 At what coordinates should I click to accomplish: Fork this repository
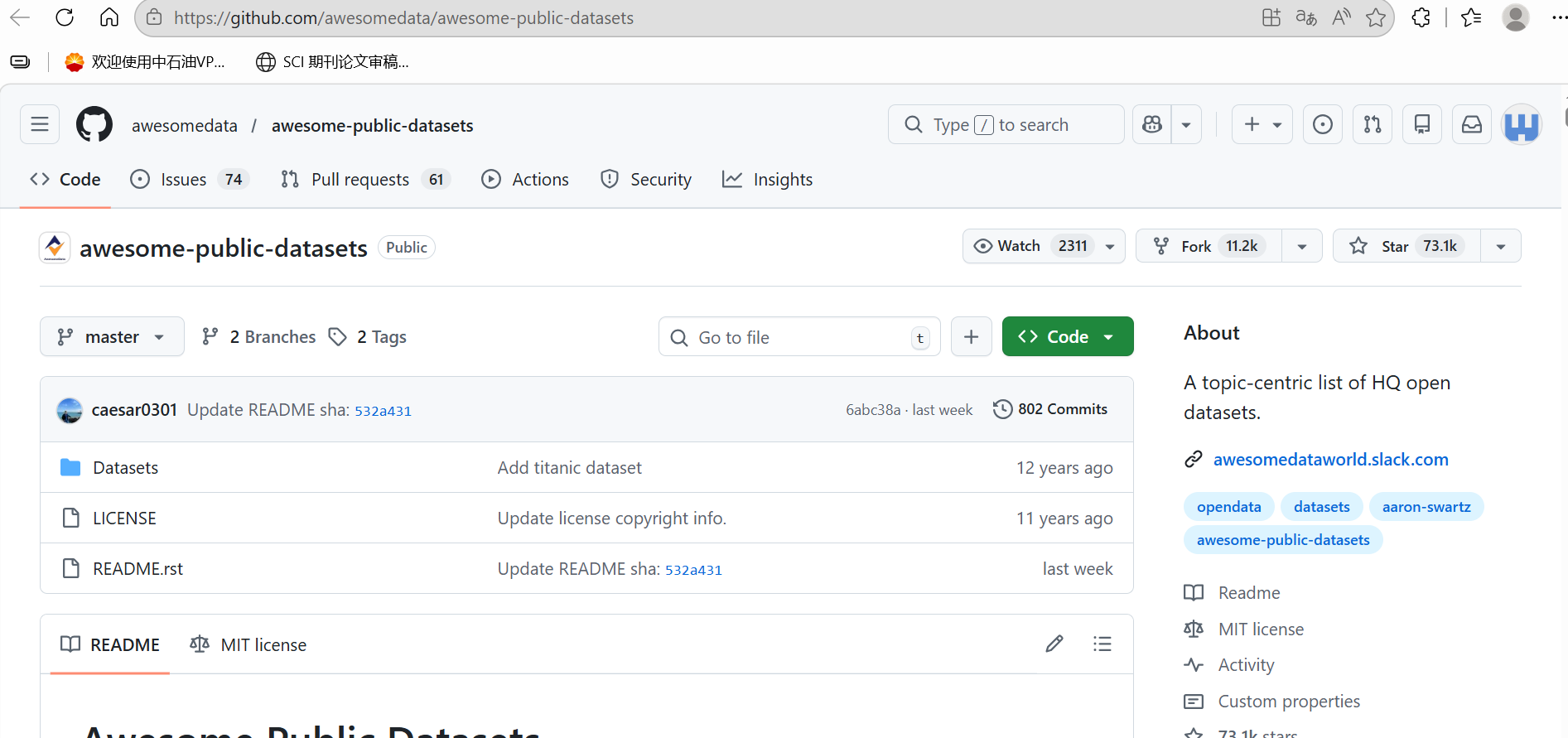pos(1209,246)
